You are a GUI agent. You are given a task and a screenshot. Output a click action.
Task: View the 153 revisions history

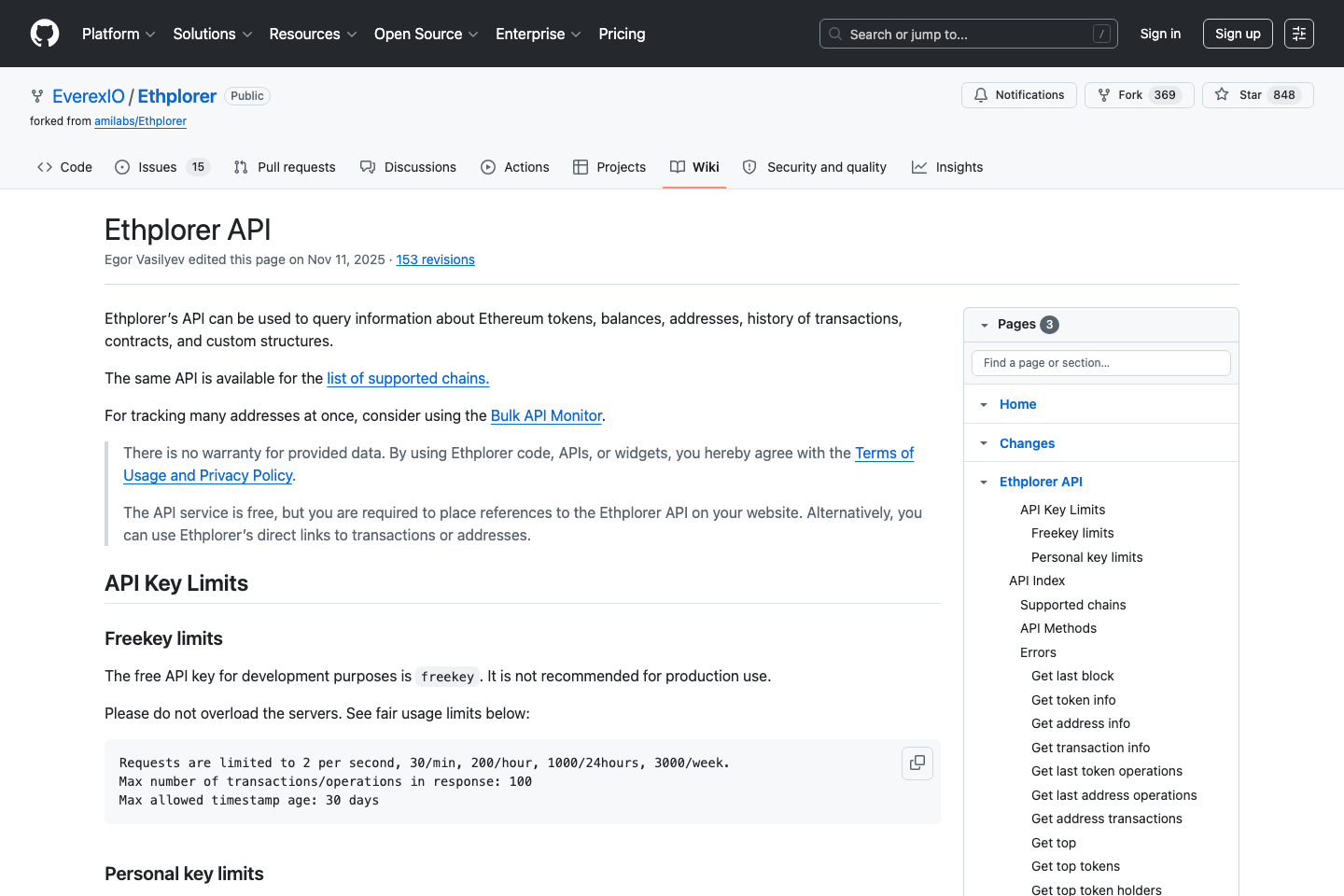(435, 259)
